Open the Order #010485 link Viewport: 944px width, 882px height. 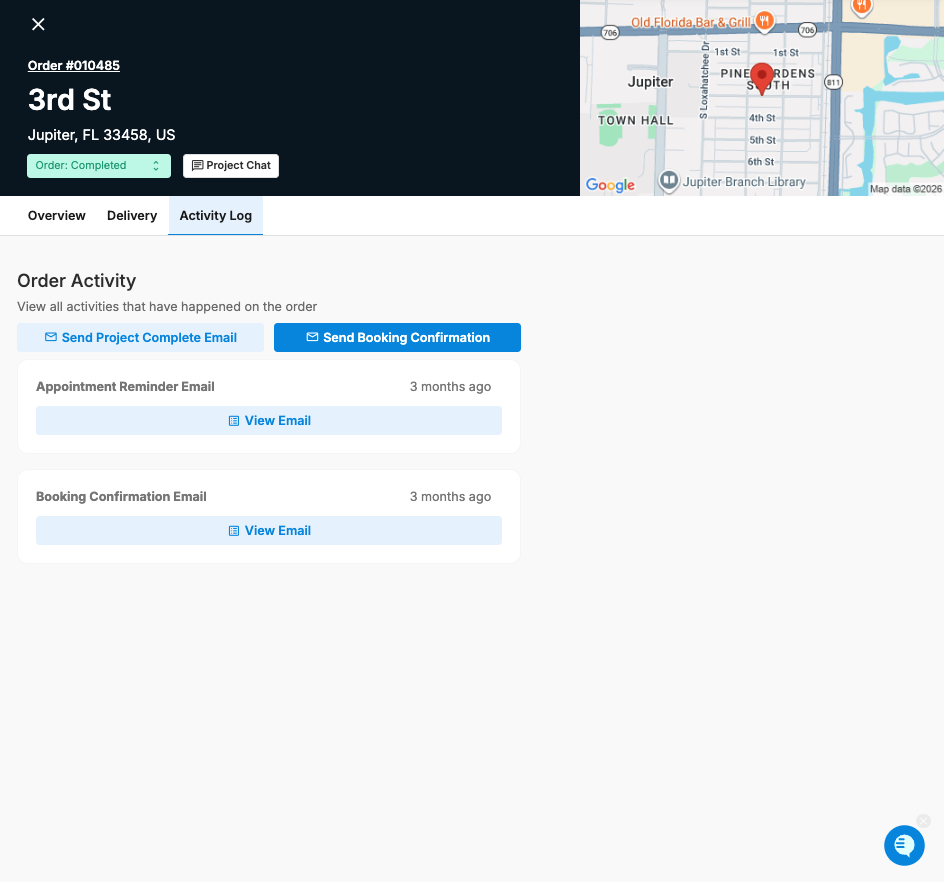point(73,66)
